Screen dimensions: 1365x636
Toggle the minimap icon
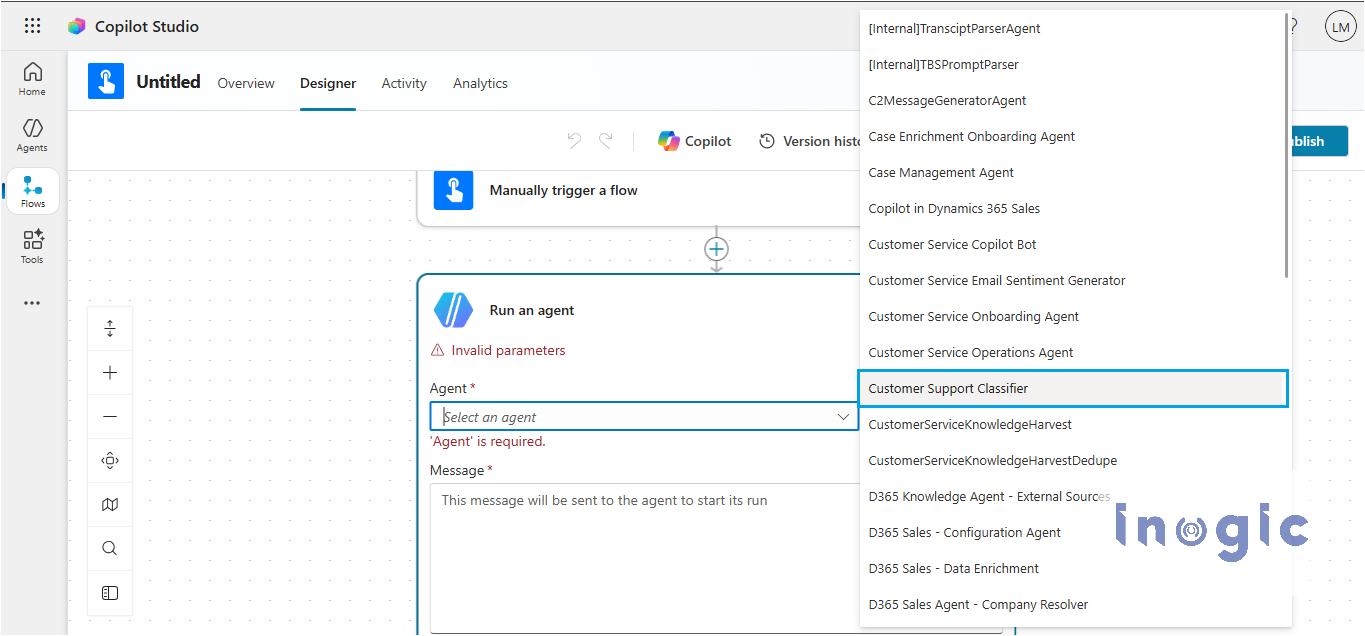click(110, 505)
